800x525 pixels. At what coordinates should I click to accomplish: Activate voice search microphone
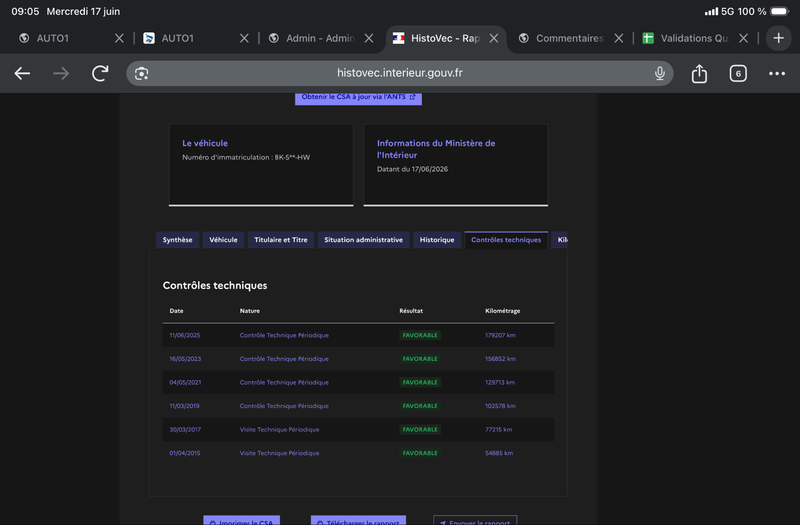pos(660,73)
